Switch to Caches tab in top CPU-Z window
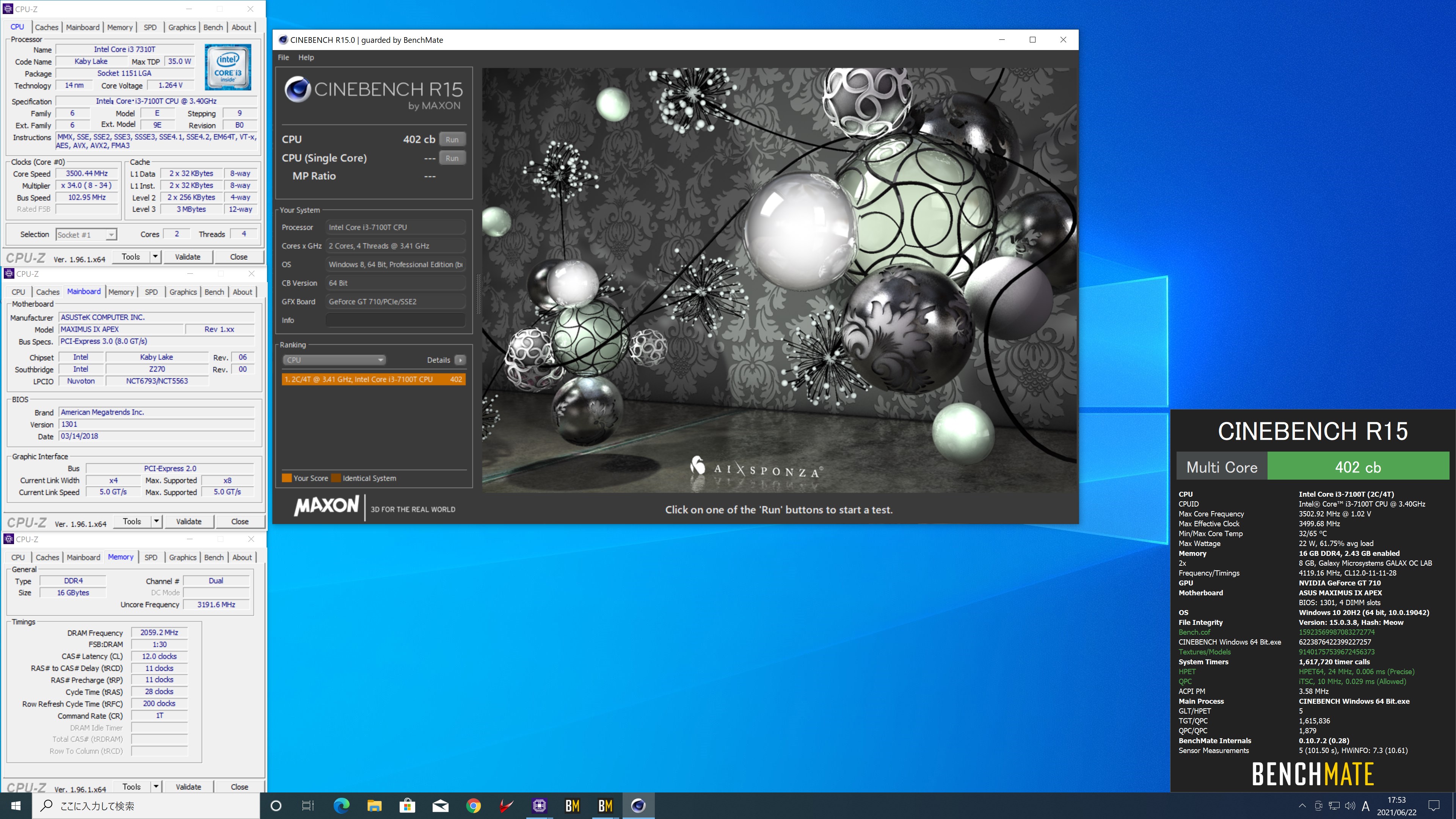This screenshot has height=819, width=1456. click(46, 27)
